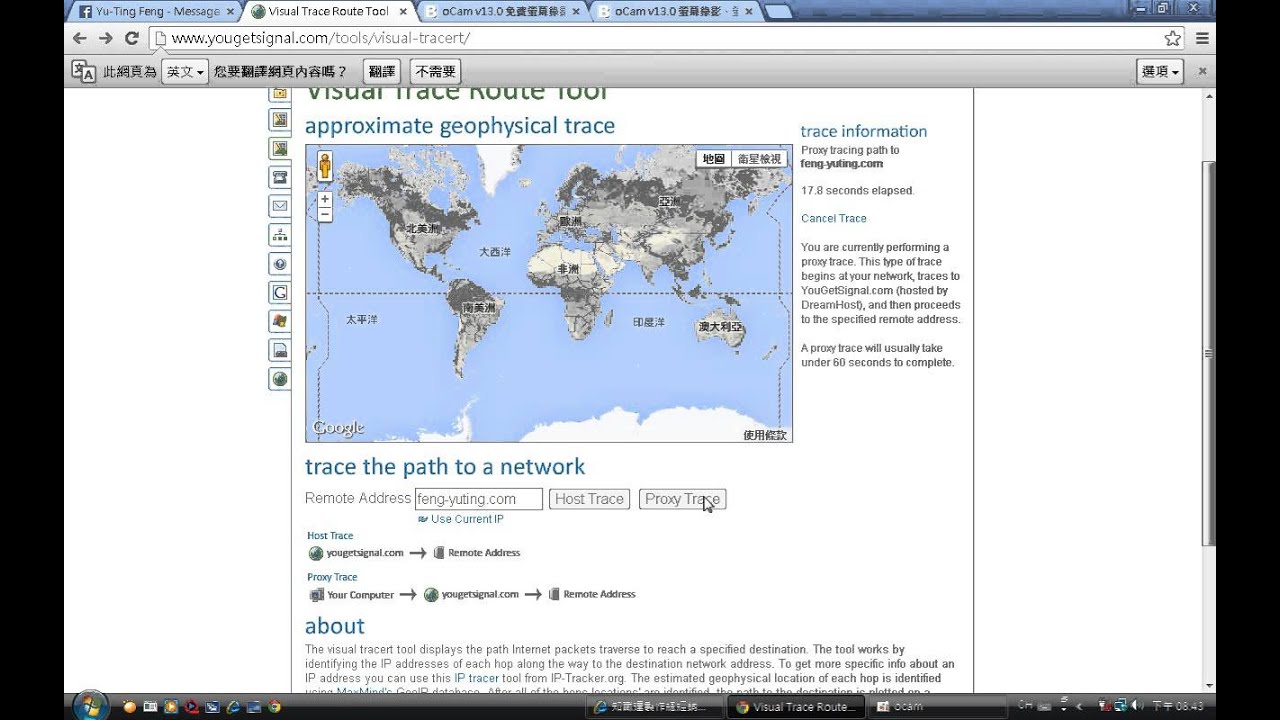
Task: Click the envelope mail icon in the sidebar
Action: (280, 206)
